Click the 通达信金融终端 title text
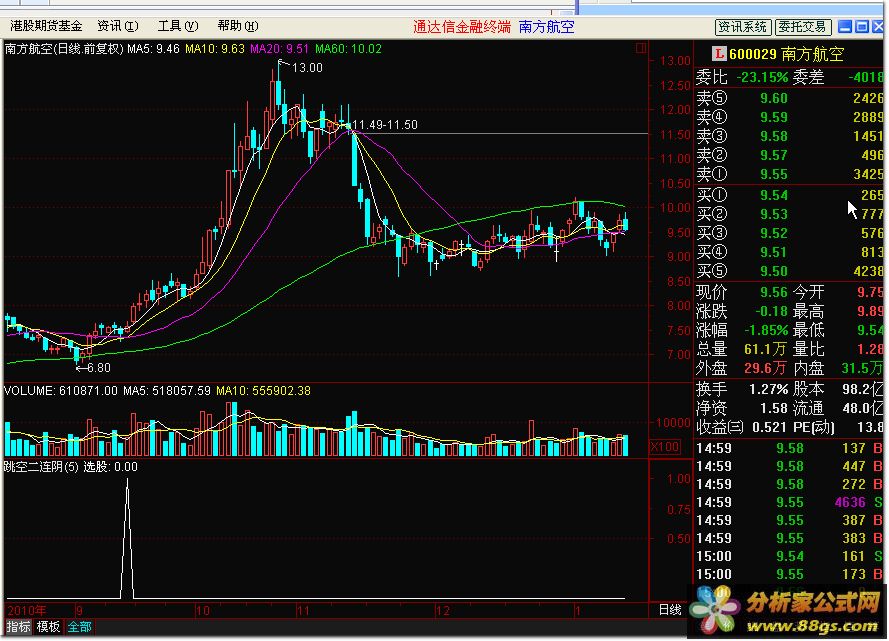This screenshot has width=889, height=641. [x=462, y=27]
